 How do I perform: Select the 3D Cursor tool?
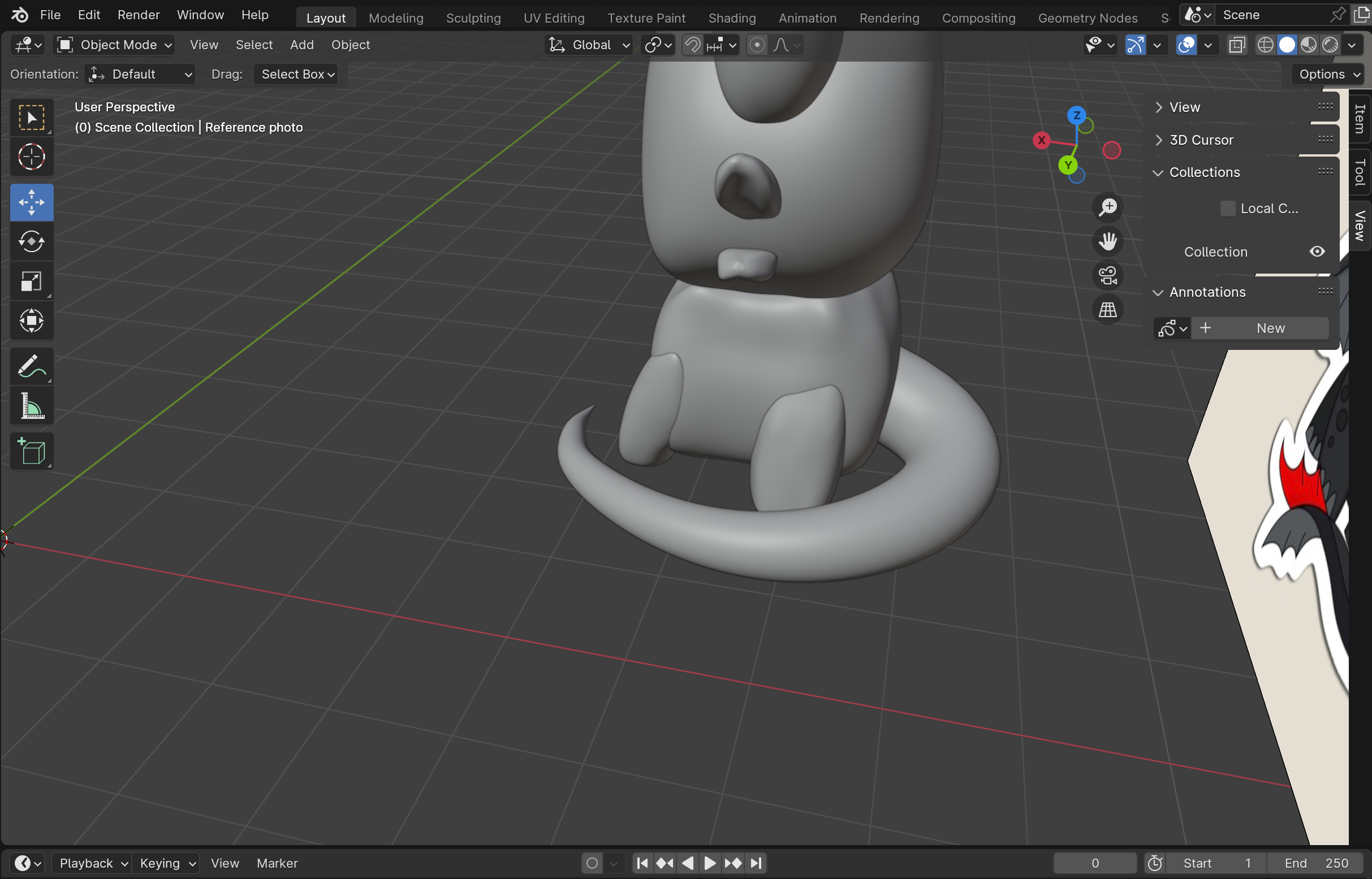click(32, 157)
